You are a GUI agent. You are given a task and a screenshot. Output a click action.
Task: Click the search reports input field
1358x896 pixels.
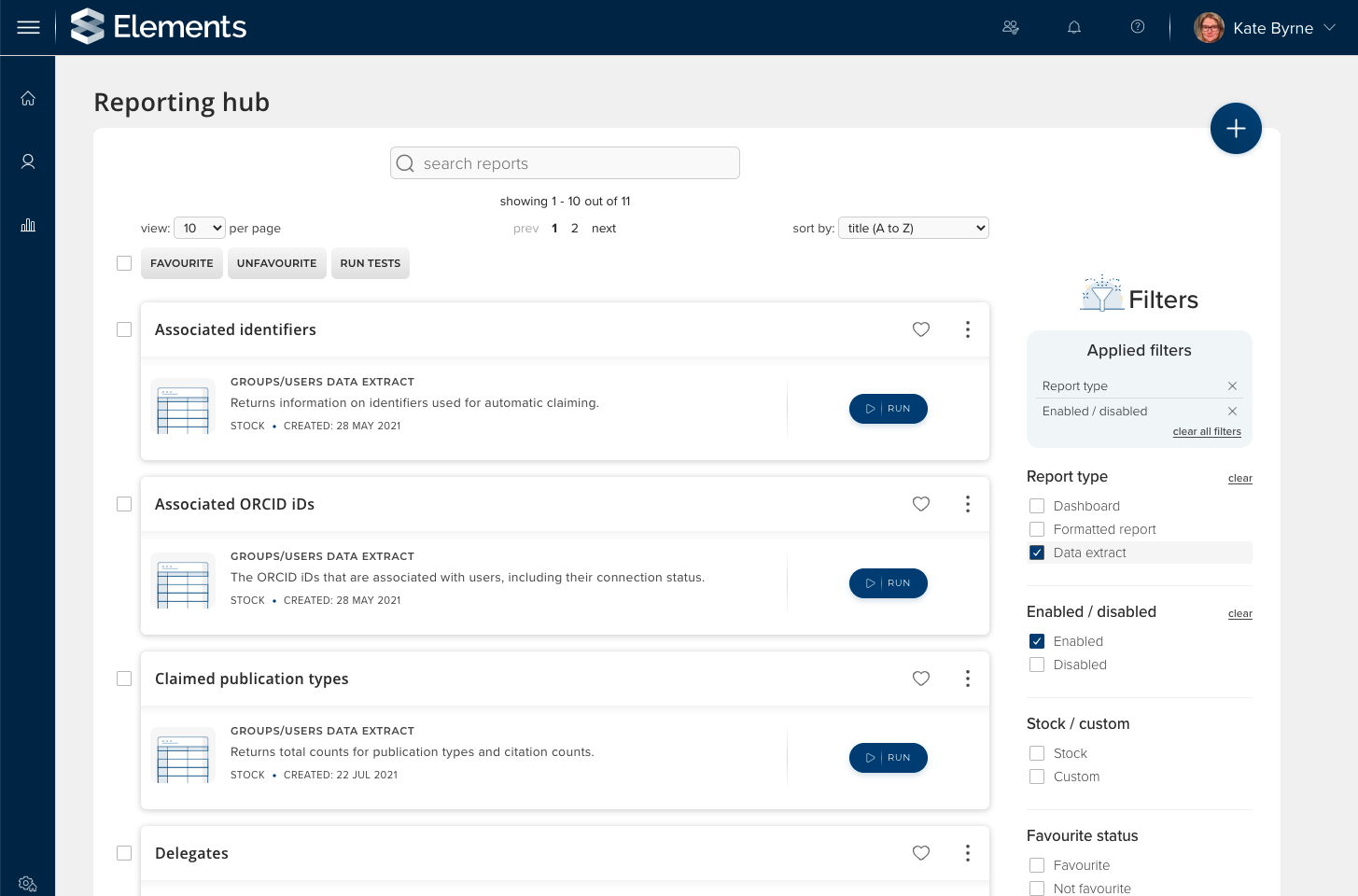coord(565,163)
